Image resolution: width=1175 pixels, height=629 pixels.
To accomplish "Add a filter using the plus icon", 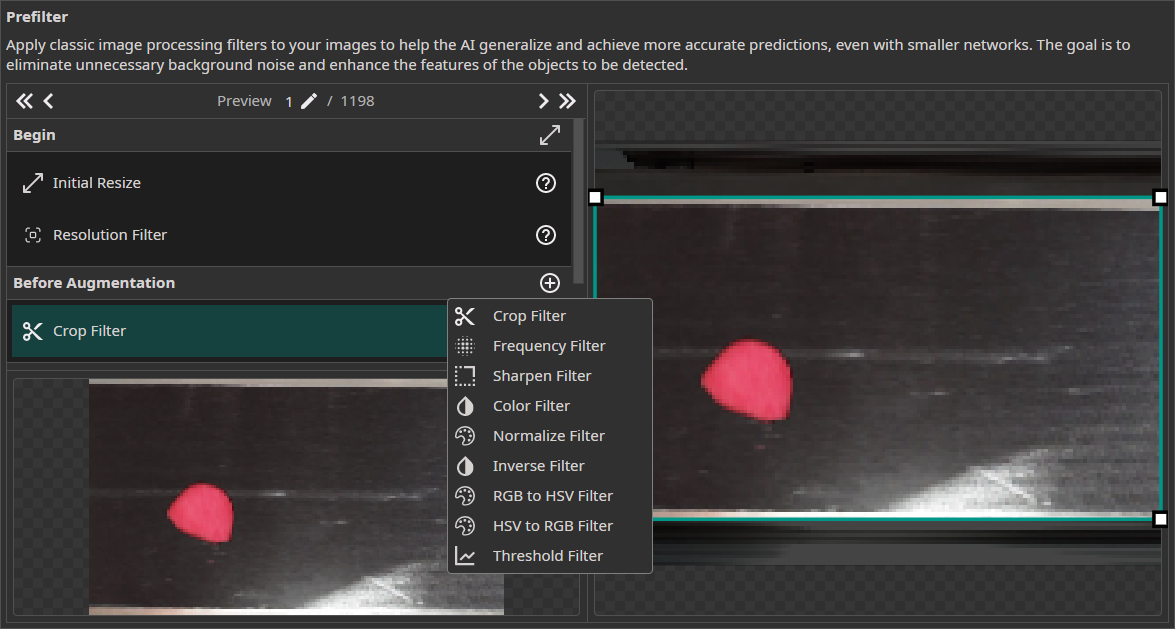I will [549, 283].
